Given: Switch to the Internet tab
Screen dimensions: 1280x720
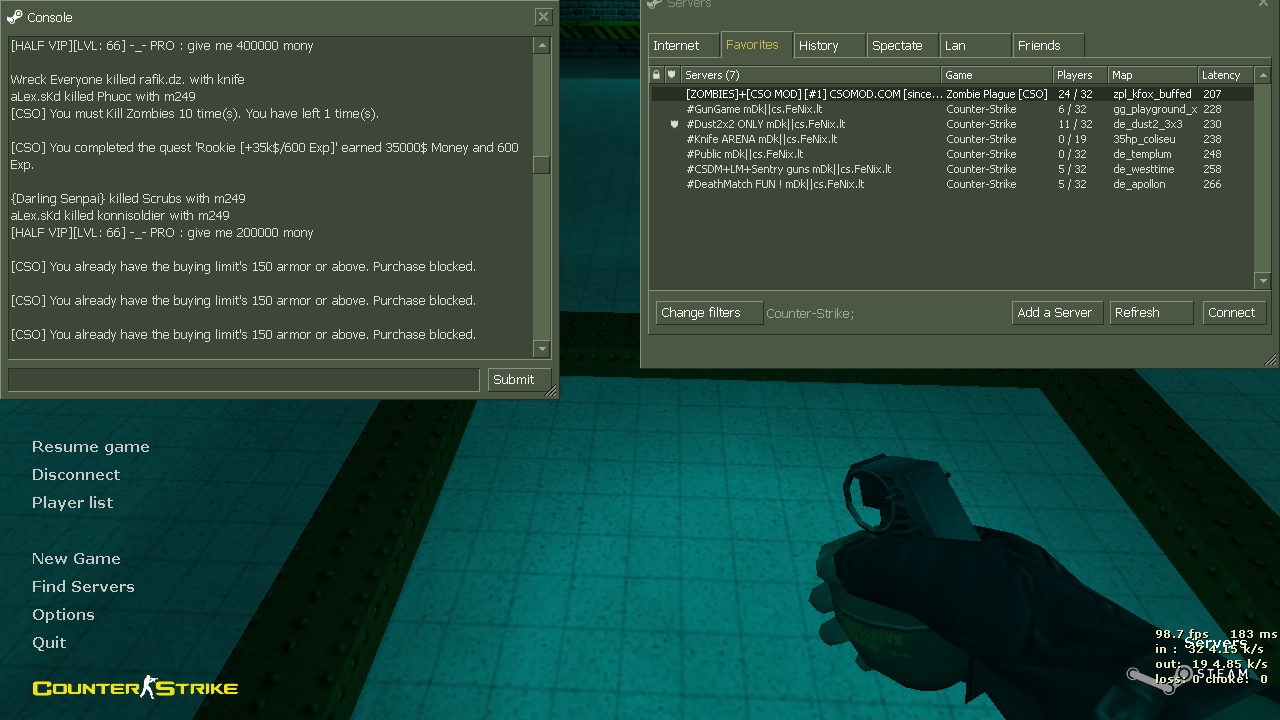Looking at the screenshot, I should [677, 46].
